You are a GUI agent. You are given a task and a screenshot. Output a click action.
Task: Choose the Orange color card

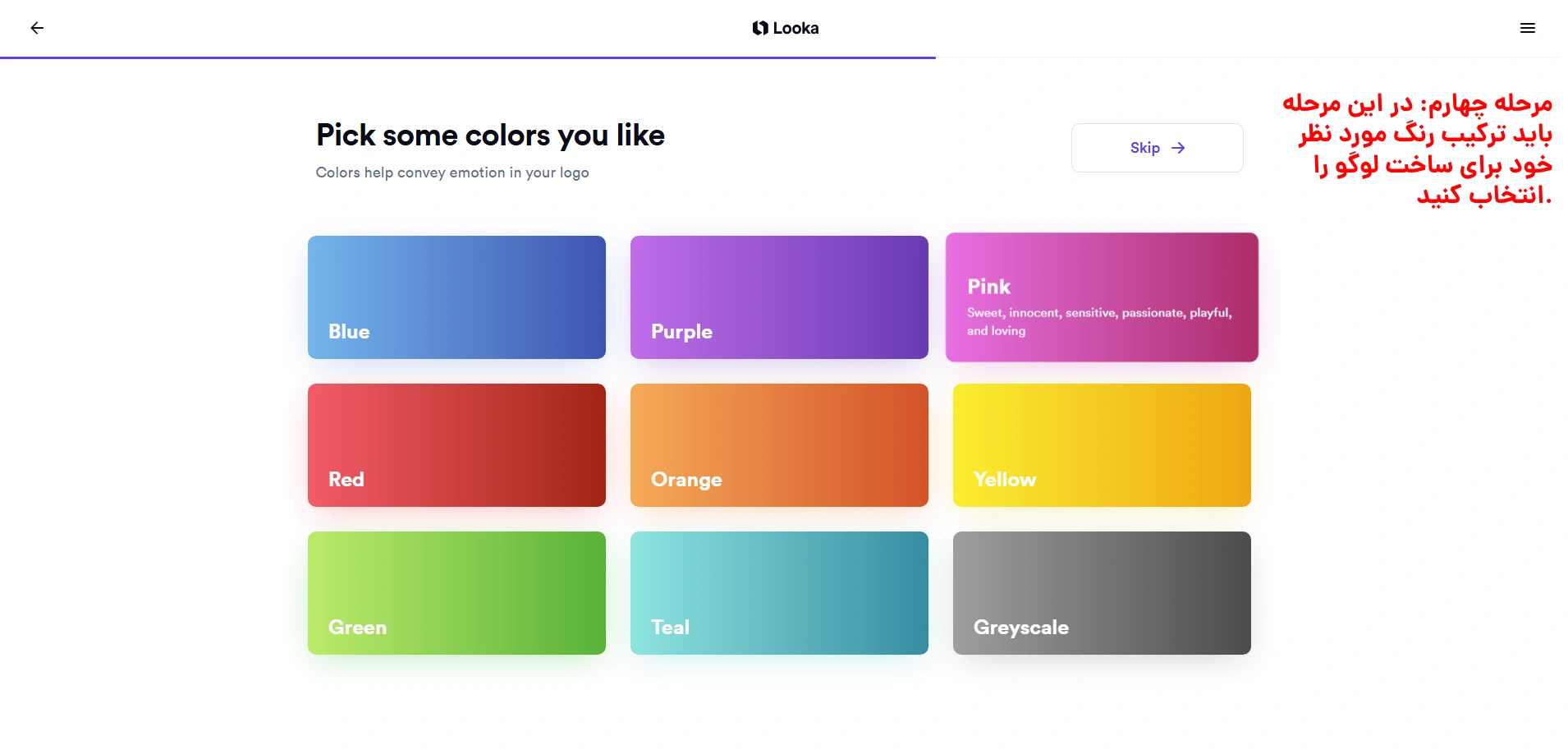[779, 444]
